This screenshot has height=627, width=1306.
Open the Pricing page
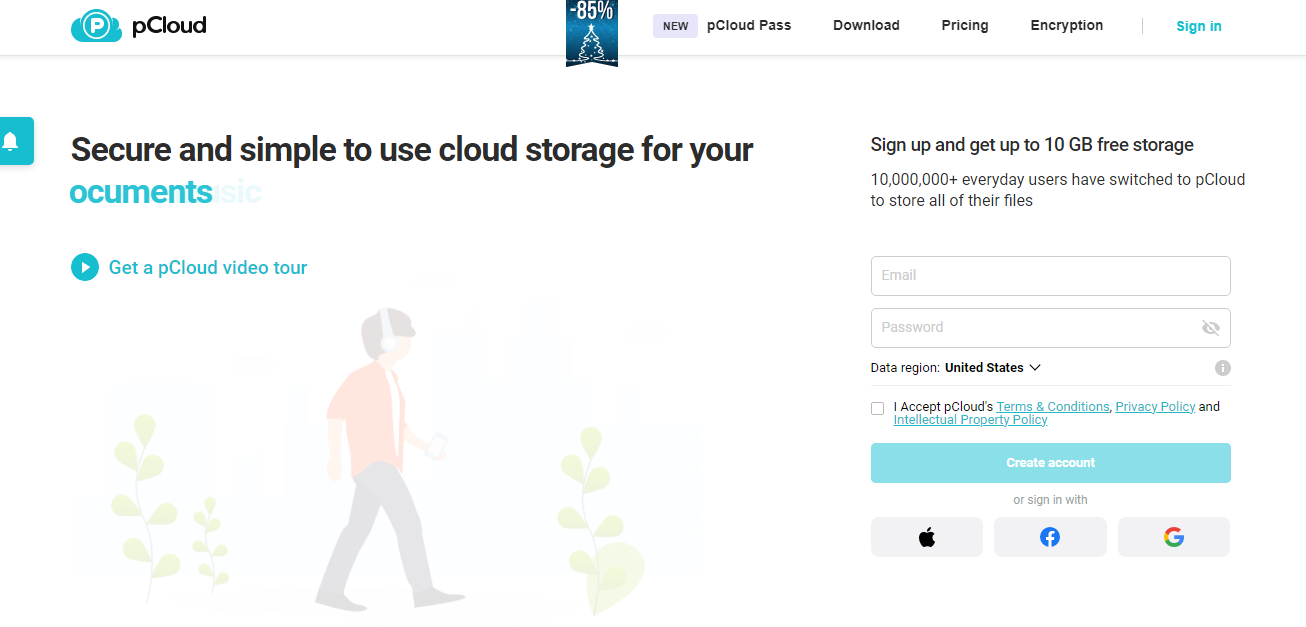coord(964,26)
